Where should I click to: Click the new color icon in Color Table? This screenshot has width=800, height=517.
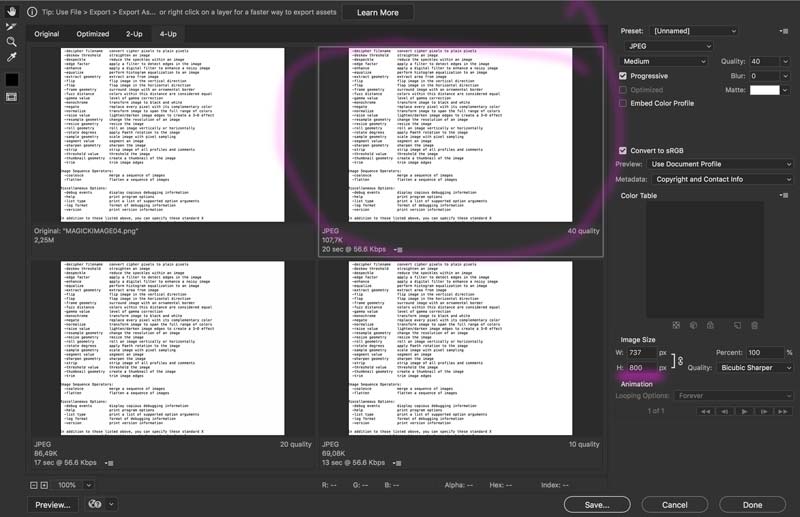(737, 325)
